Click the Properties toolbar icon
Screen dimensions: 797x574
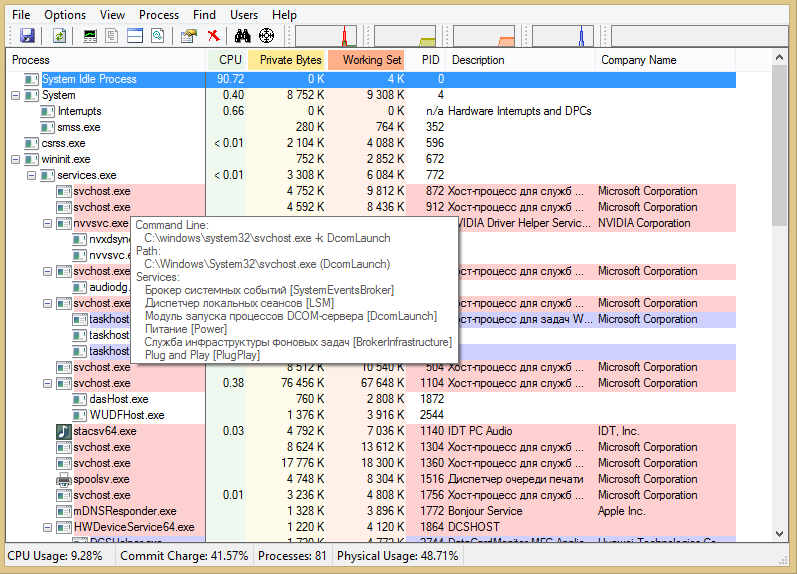(x=189, y=36)
